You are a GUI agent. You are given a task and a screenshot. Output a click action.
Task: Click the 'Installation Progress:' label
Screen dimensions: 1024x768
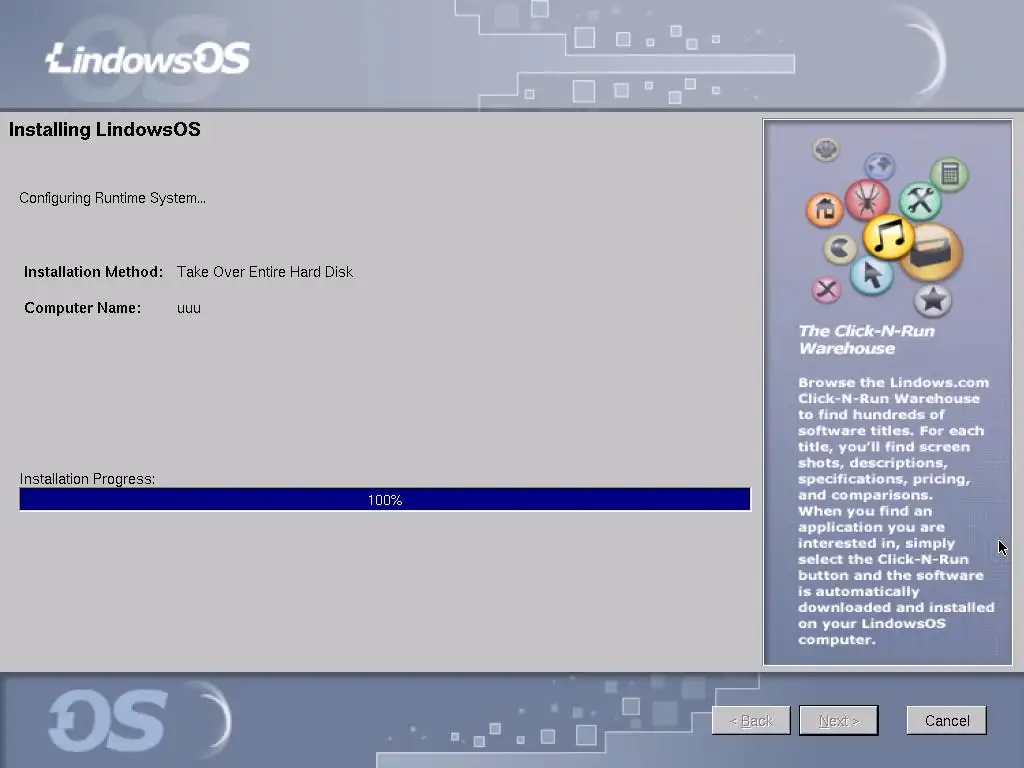click(87, 479)
